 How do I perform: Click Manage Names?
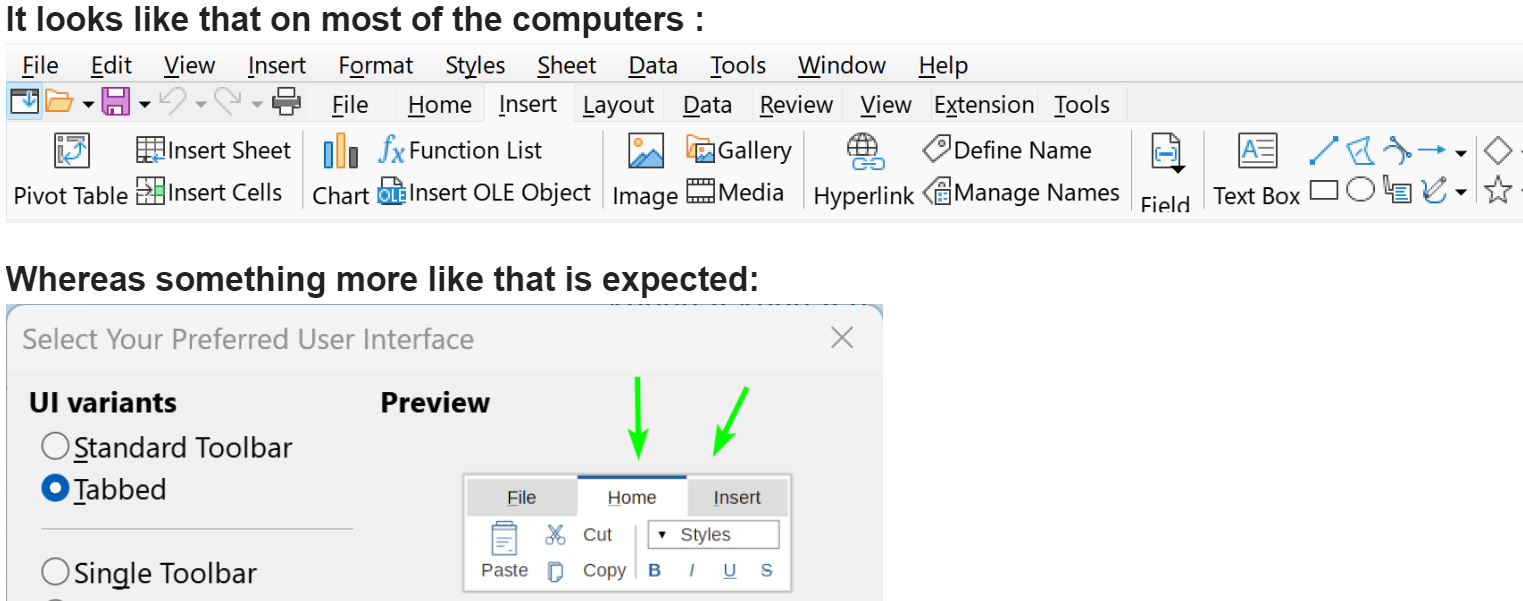pyautogui.click(x=1020, y=193)
